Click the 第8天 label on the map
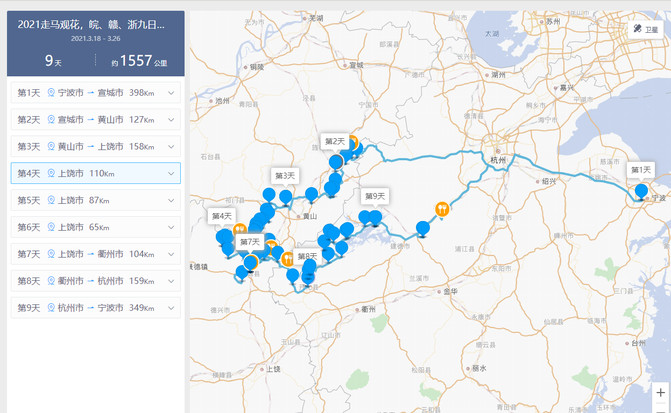The image size is (671, 413). pyautogui.click(x=307, y=257)
